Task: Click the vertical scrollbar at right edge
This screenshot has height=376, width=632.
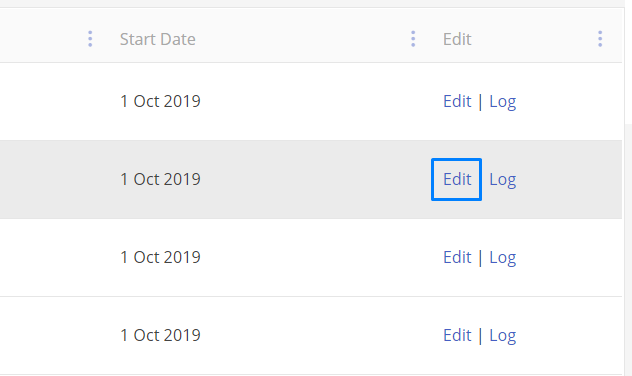Action: coord(628,250)
